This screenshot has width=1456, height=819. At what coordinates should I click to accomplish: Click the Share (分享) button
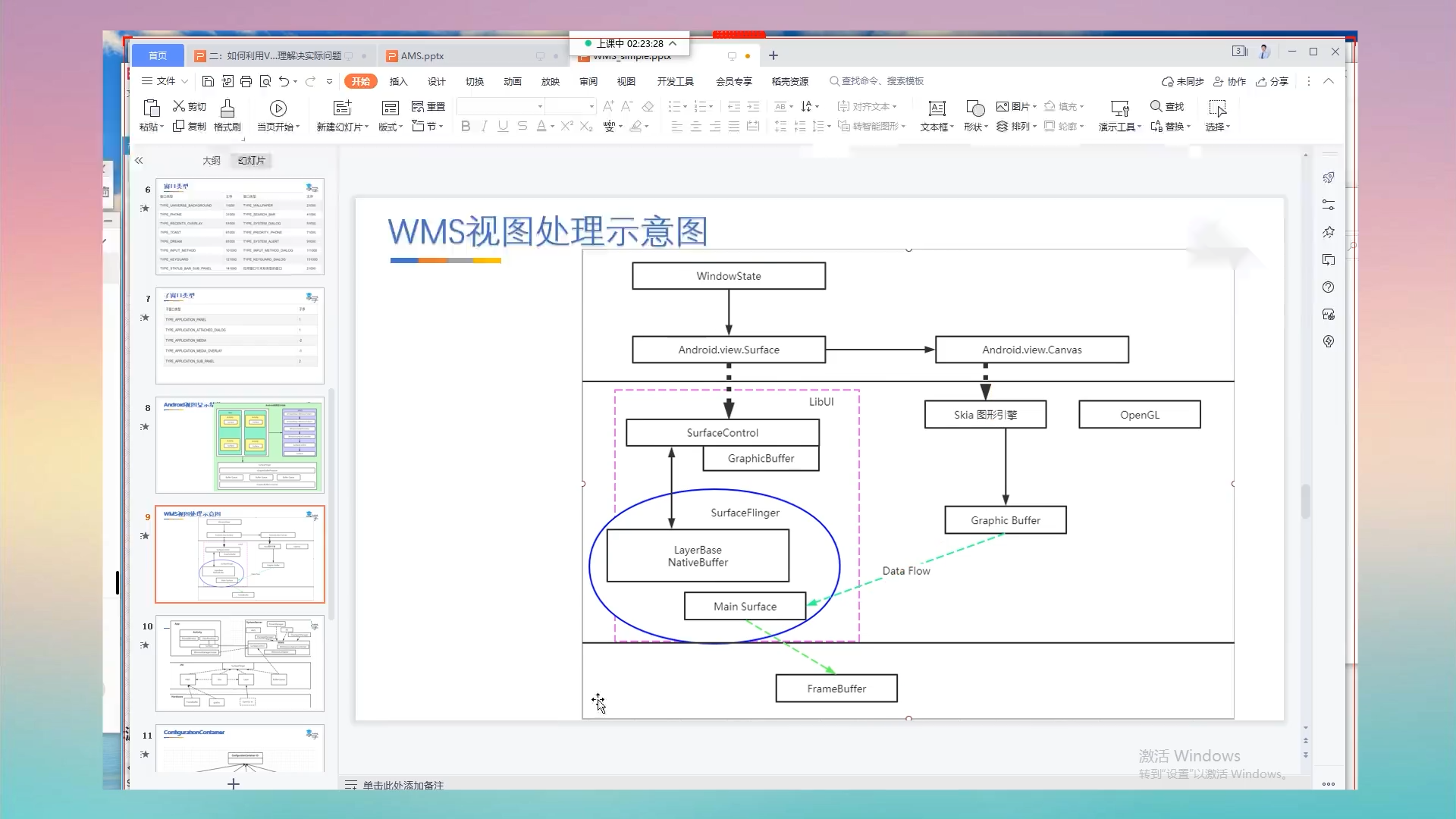tap(1272, 82)
